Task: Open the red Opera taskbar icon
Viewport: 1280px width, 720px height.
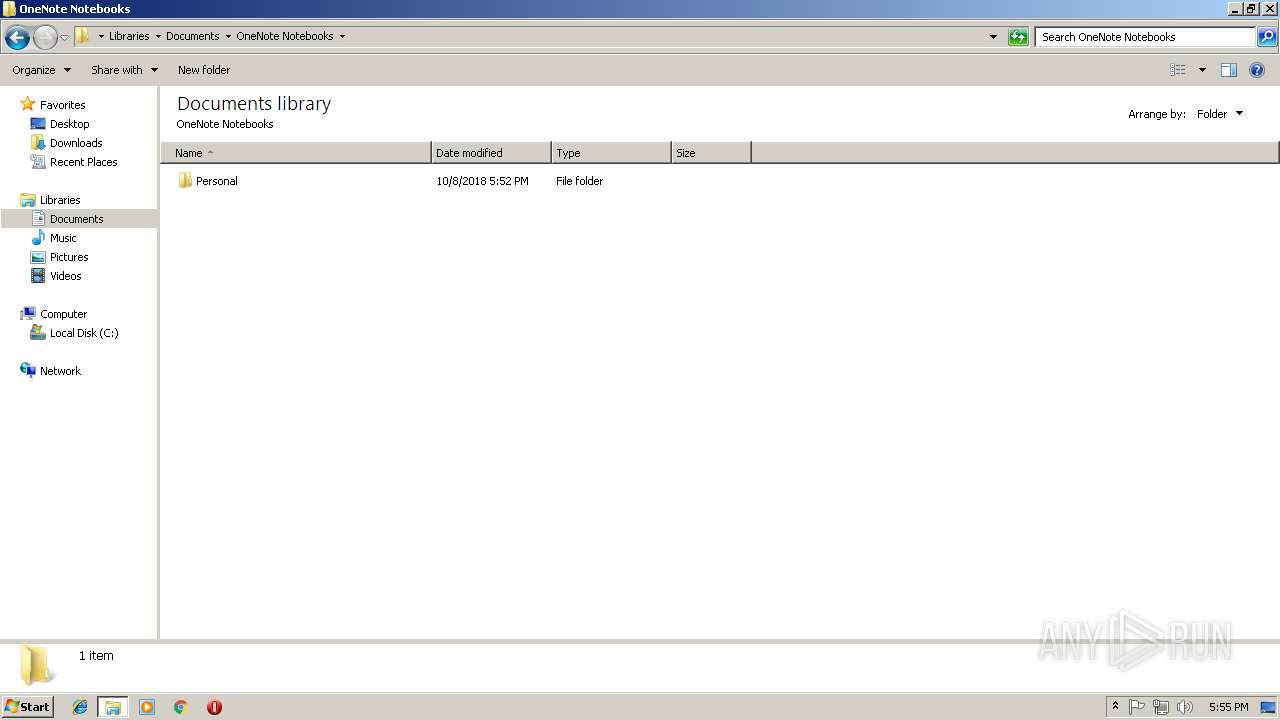Action: [x=214, y=707]
